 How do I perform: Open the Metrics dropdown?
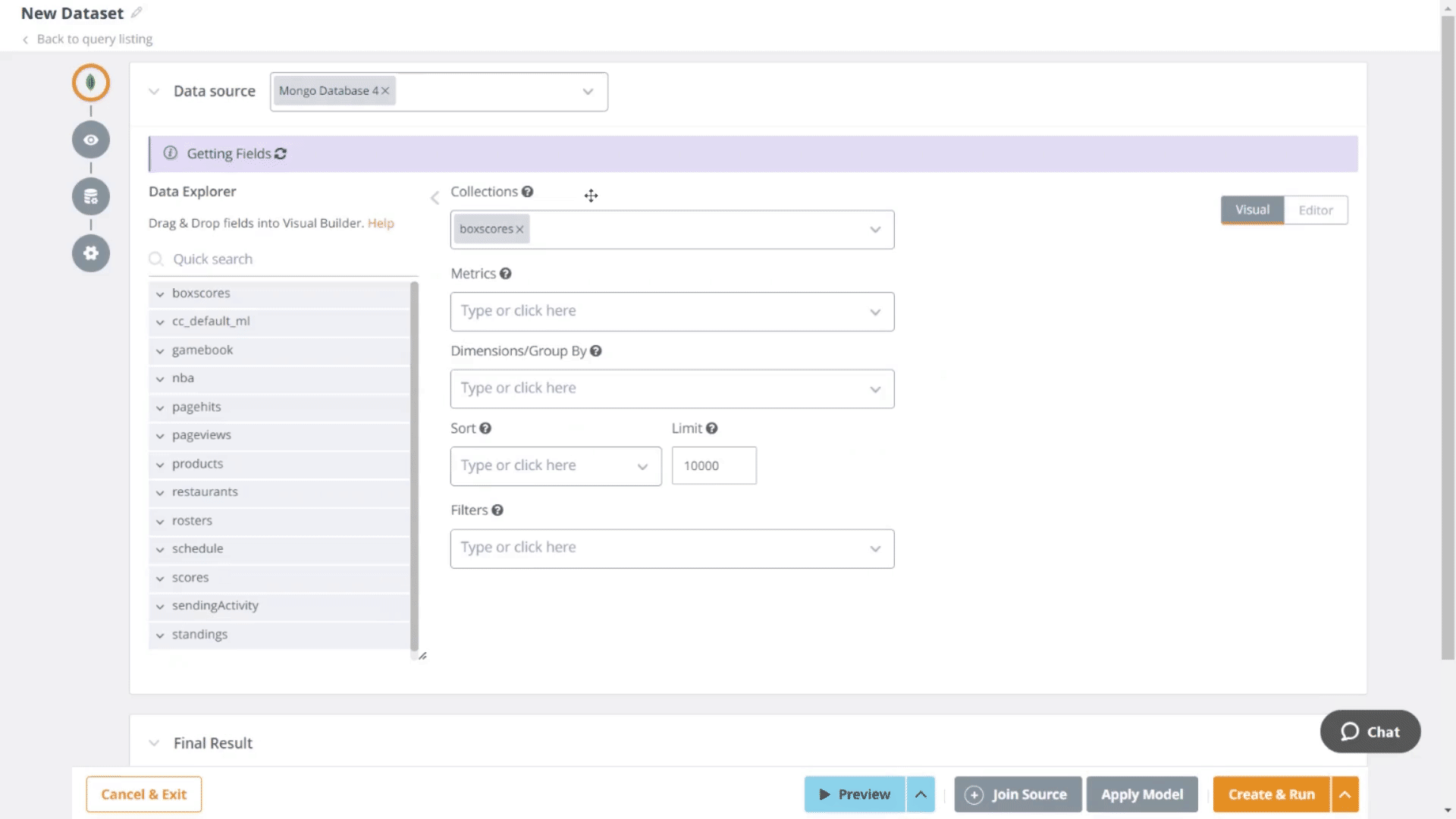672,312
